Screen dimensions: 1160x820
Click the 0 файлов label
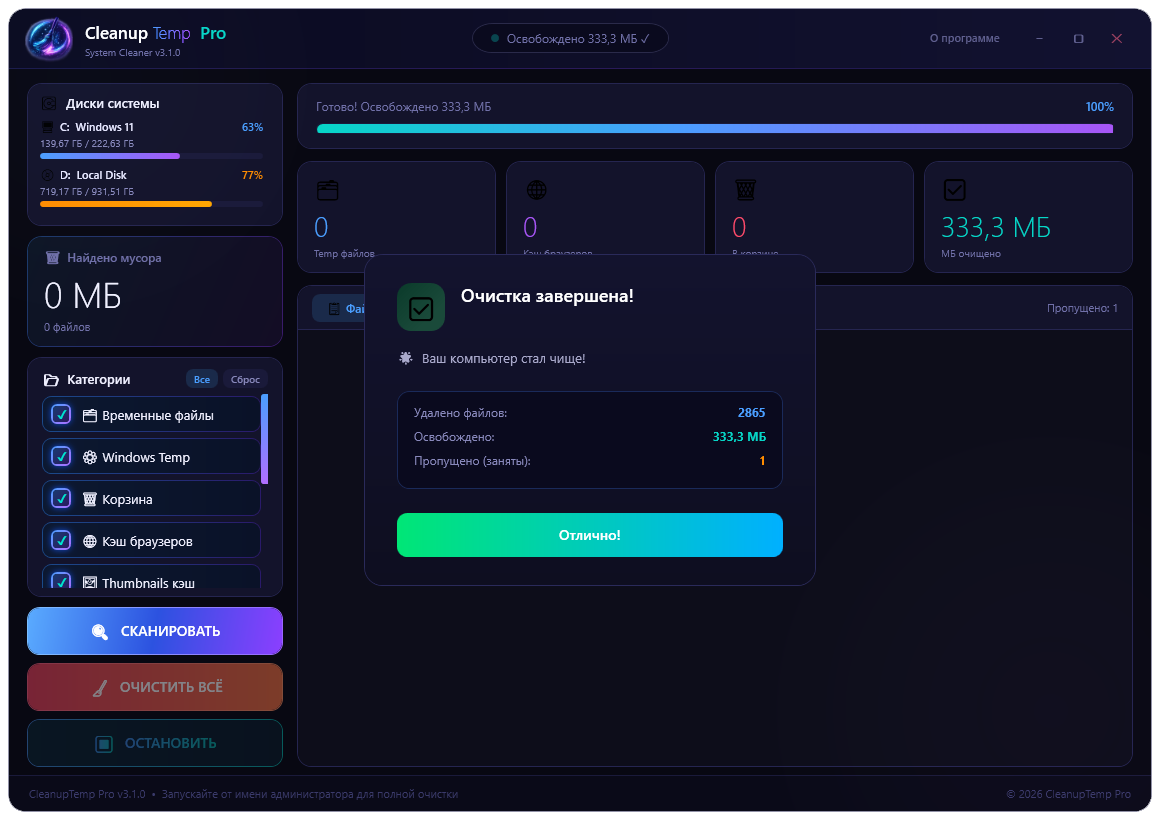(x=67, y=327)
